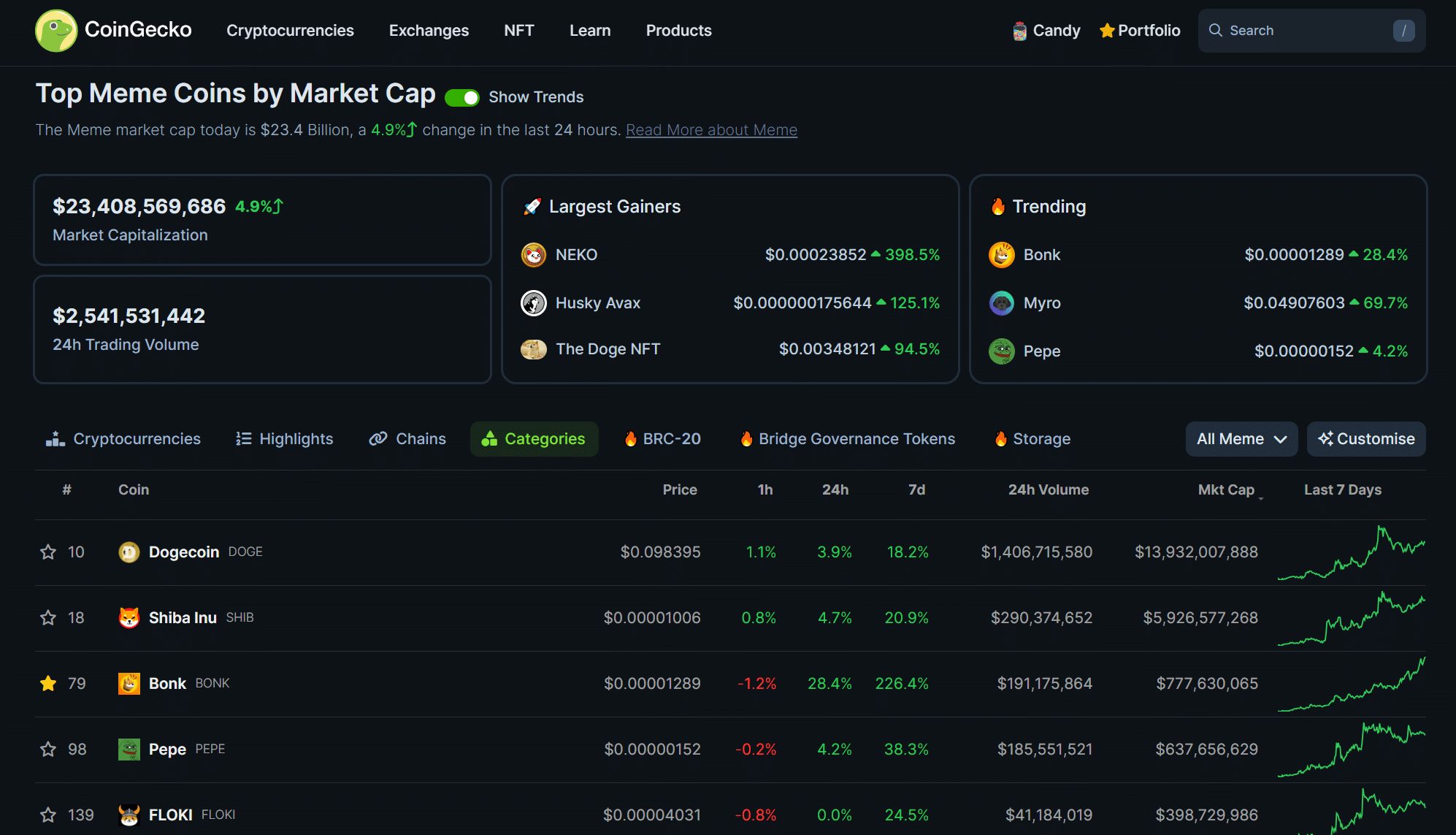This screenshot has width=1456, height=835.
Task: Open the Exchanges menu
Action: click(429, 31)
